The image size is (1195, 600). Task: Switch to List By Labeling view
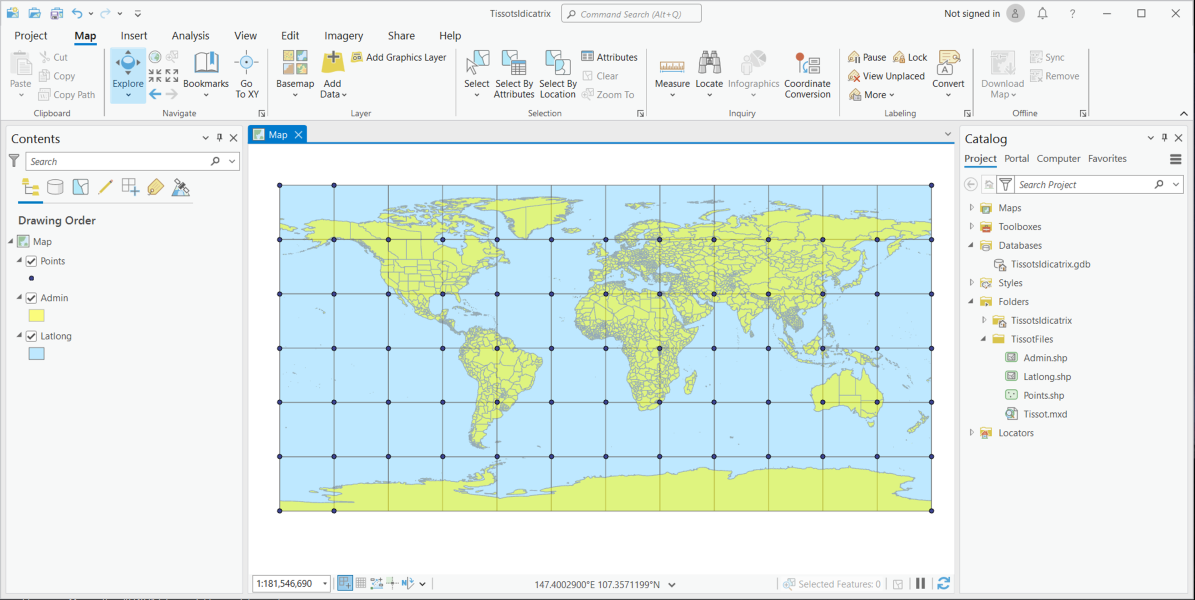155,187
